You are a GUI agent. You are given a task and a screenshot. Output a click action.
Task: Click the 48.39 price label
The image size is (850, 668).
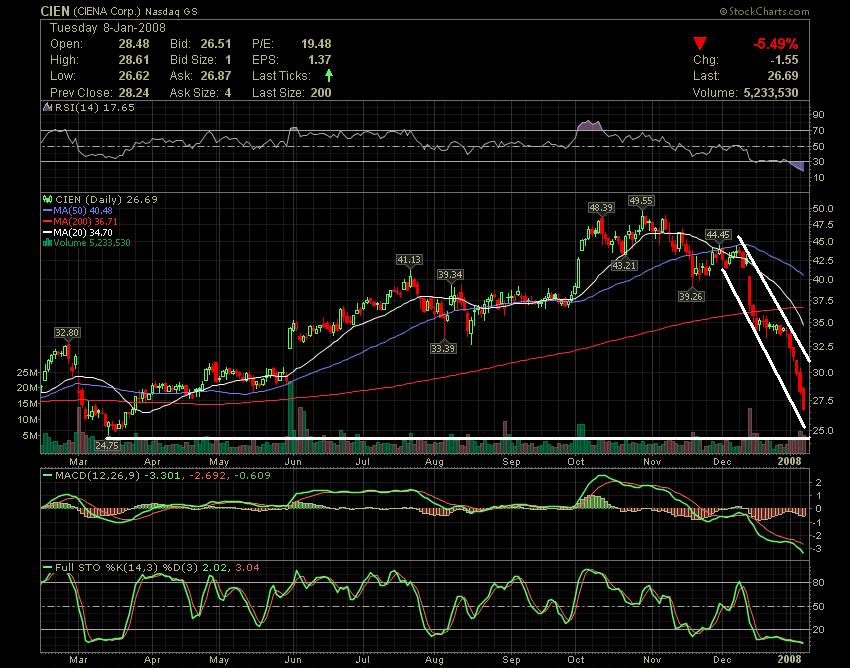click(601, 208)
